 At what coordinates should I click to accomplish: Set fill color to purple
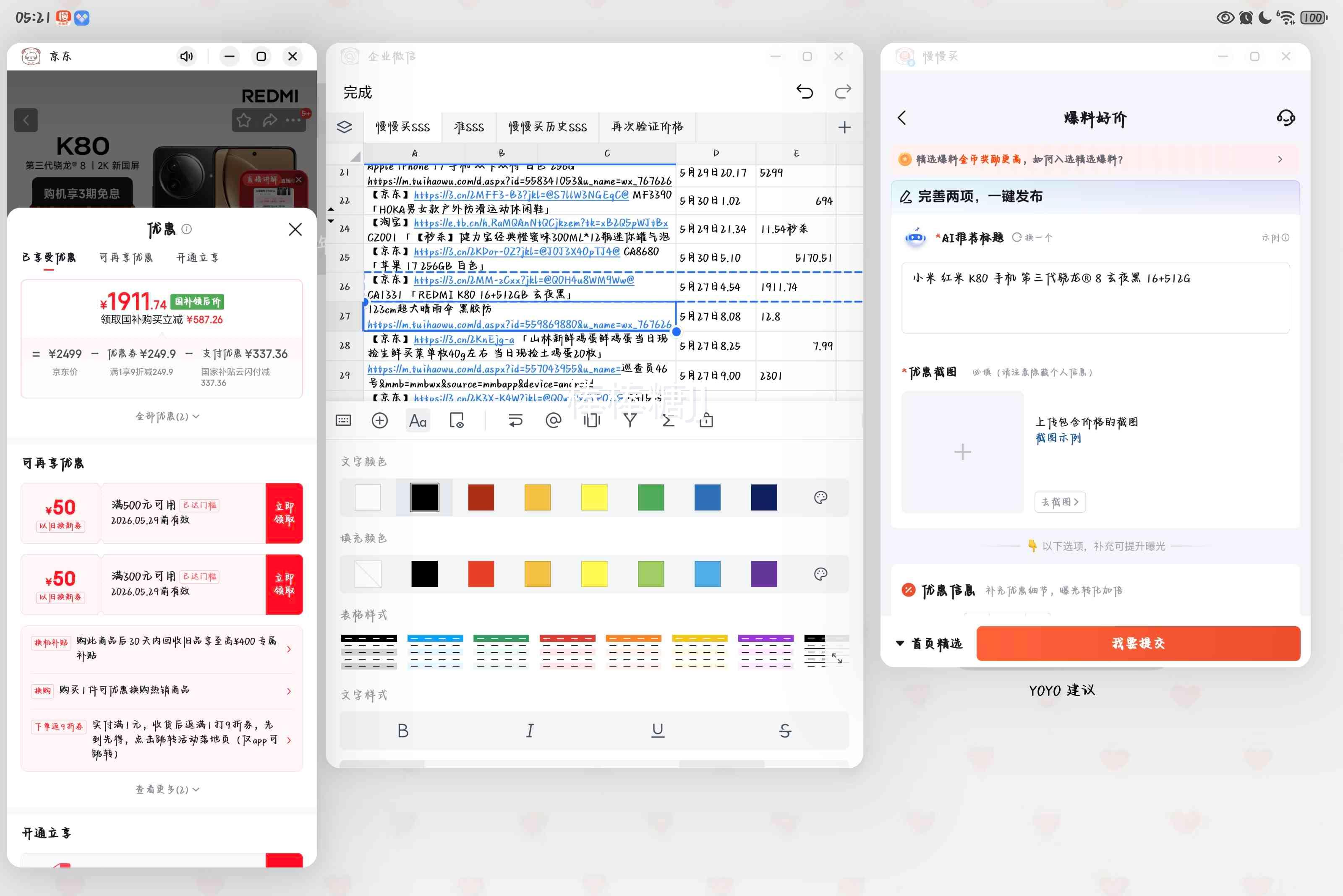coord(764,574)
